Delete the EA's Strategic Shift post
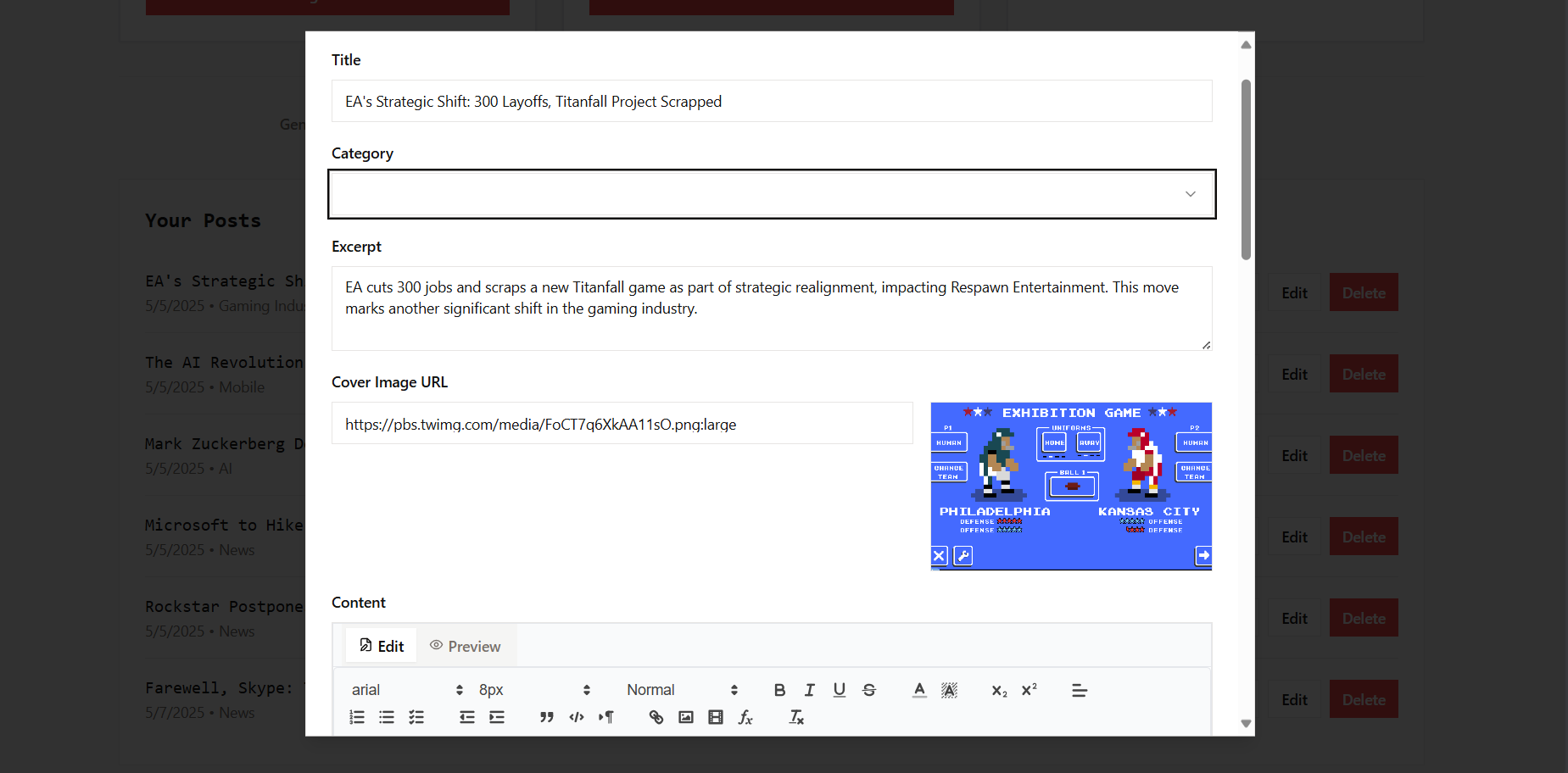This screenshot has height=773, width=1568. pyautogui.click(x=1364, y=292)
